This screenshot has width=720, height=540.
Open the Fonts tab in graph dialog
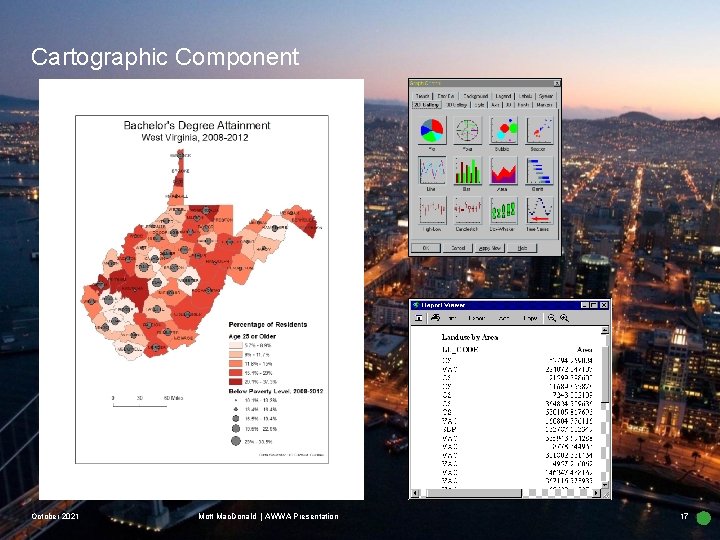523,105
